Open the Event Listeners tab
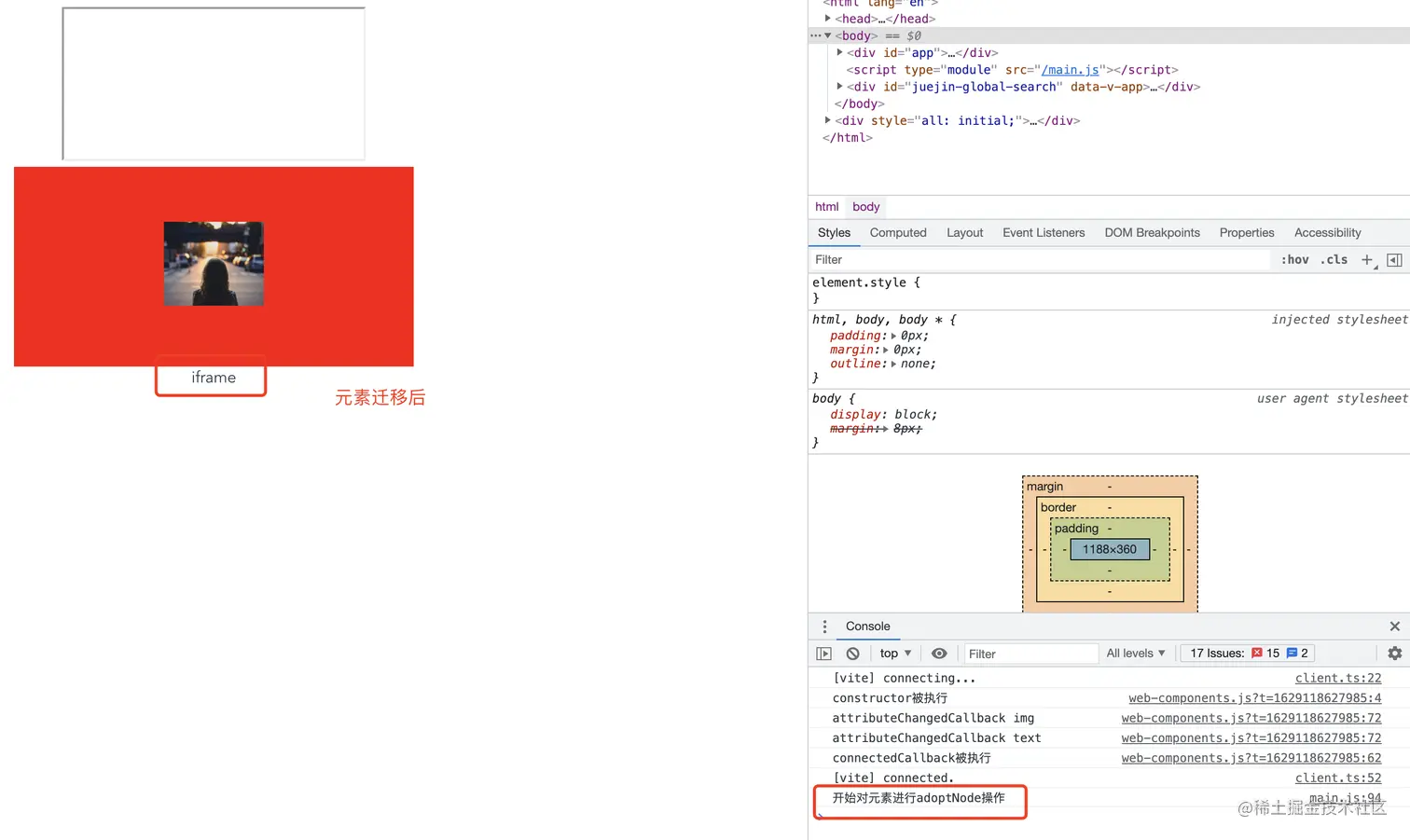The image size is (1410, 840). coord(1044,233)
